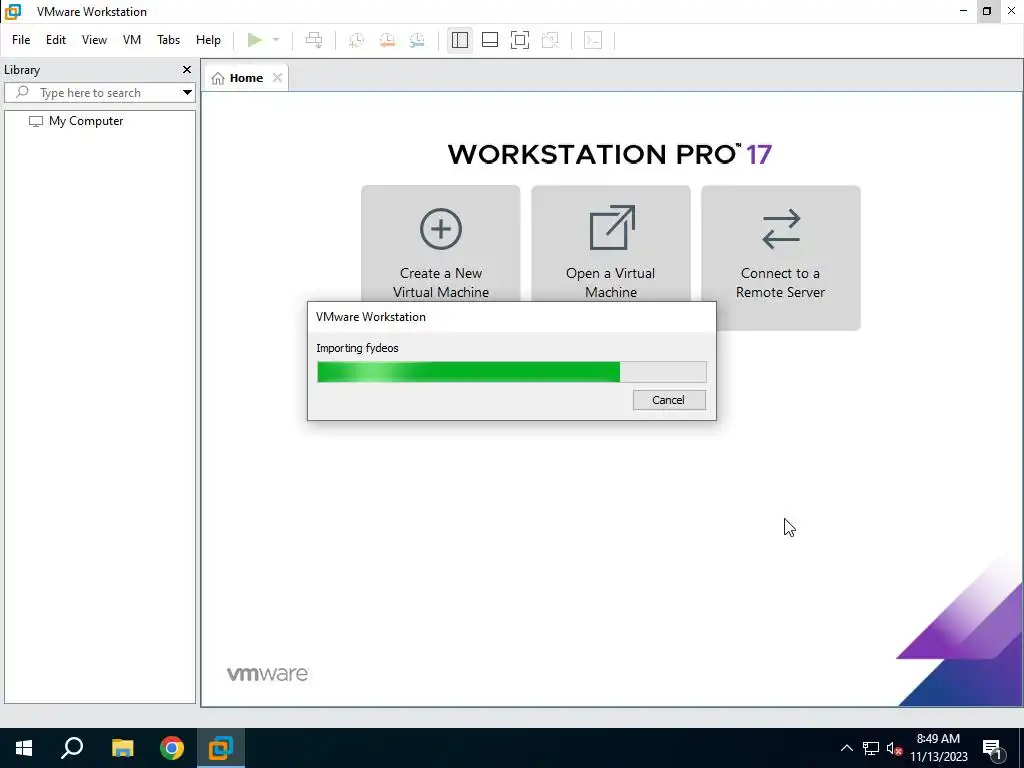Open File Explorer from the taskbar
The image size is (1024, 768).
coord(122,748)
